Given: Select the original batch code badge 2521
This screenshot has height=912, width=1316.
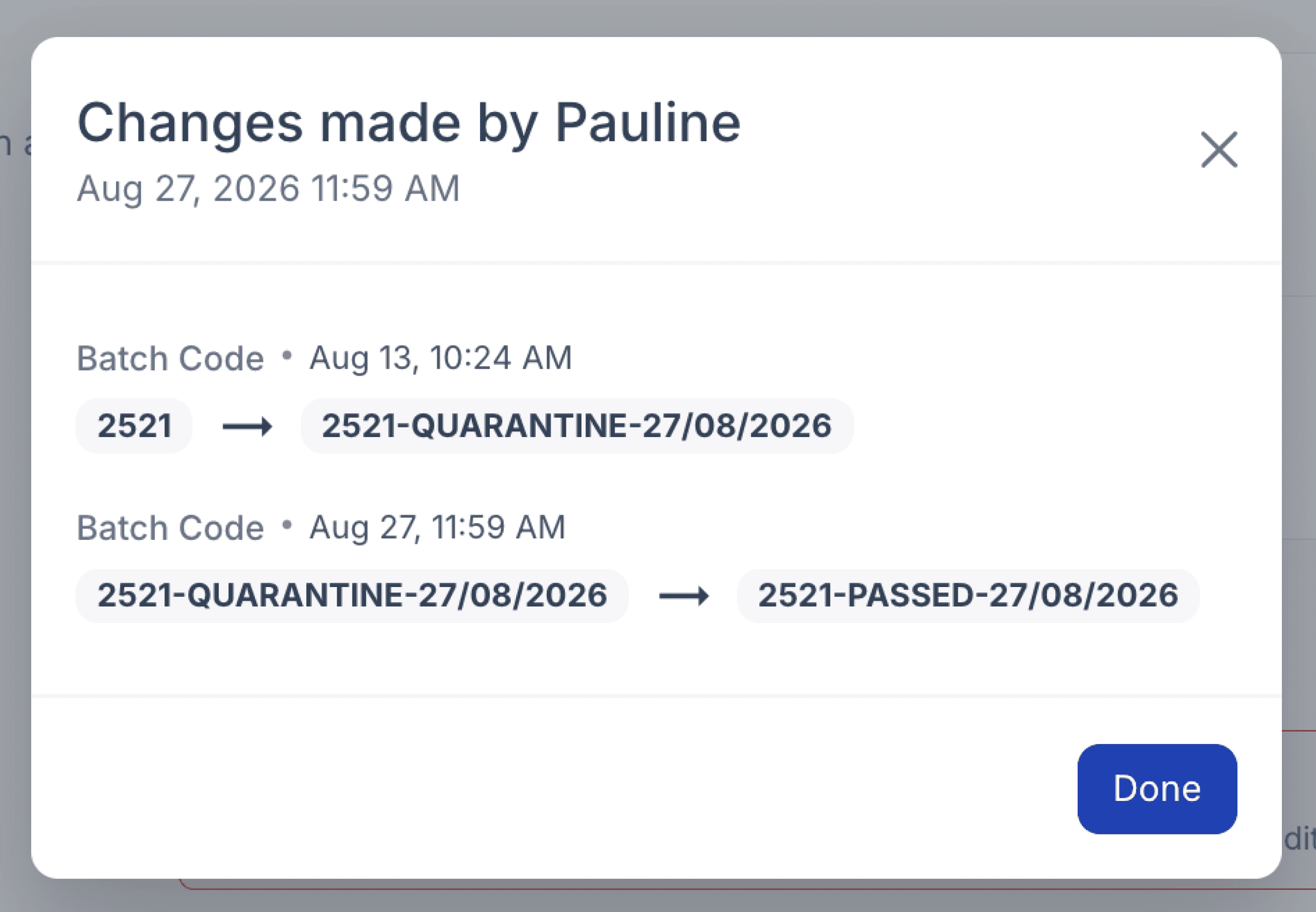Looking at the screenshot, I should [x=135, y=426].
